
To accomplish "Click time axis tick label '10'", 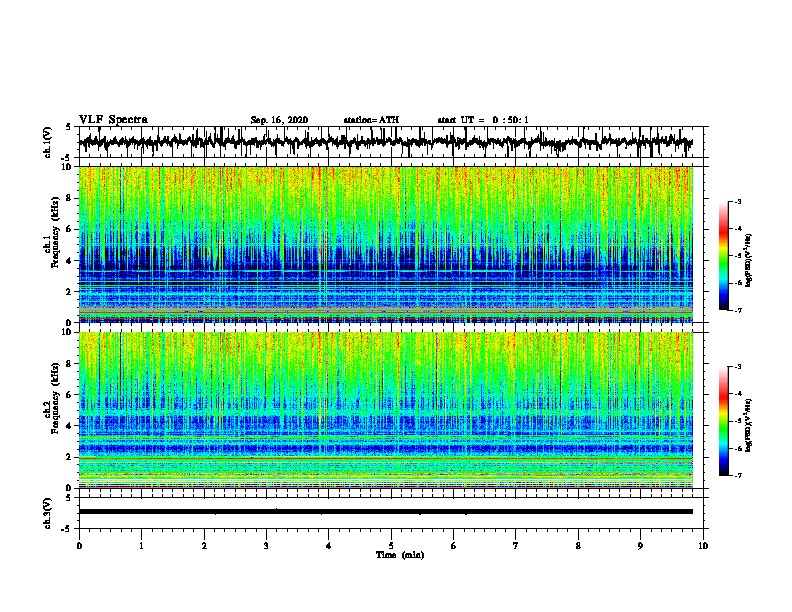I will pos(703,546).
